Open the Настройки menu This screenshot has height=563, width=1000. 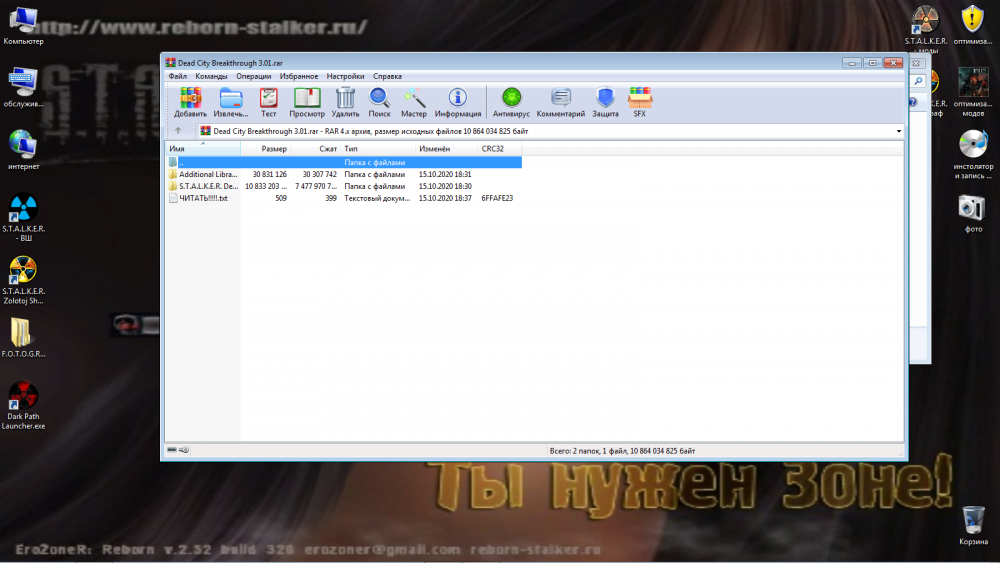pos(345,76)
